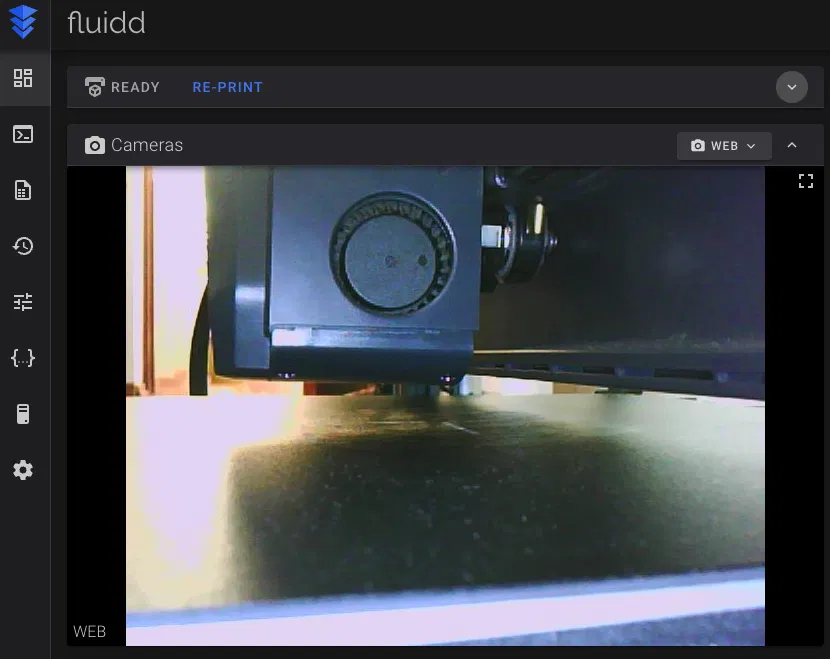Click the READY status text
The image size is (830, 659).
click(x=135, y=87)
